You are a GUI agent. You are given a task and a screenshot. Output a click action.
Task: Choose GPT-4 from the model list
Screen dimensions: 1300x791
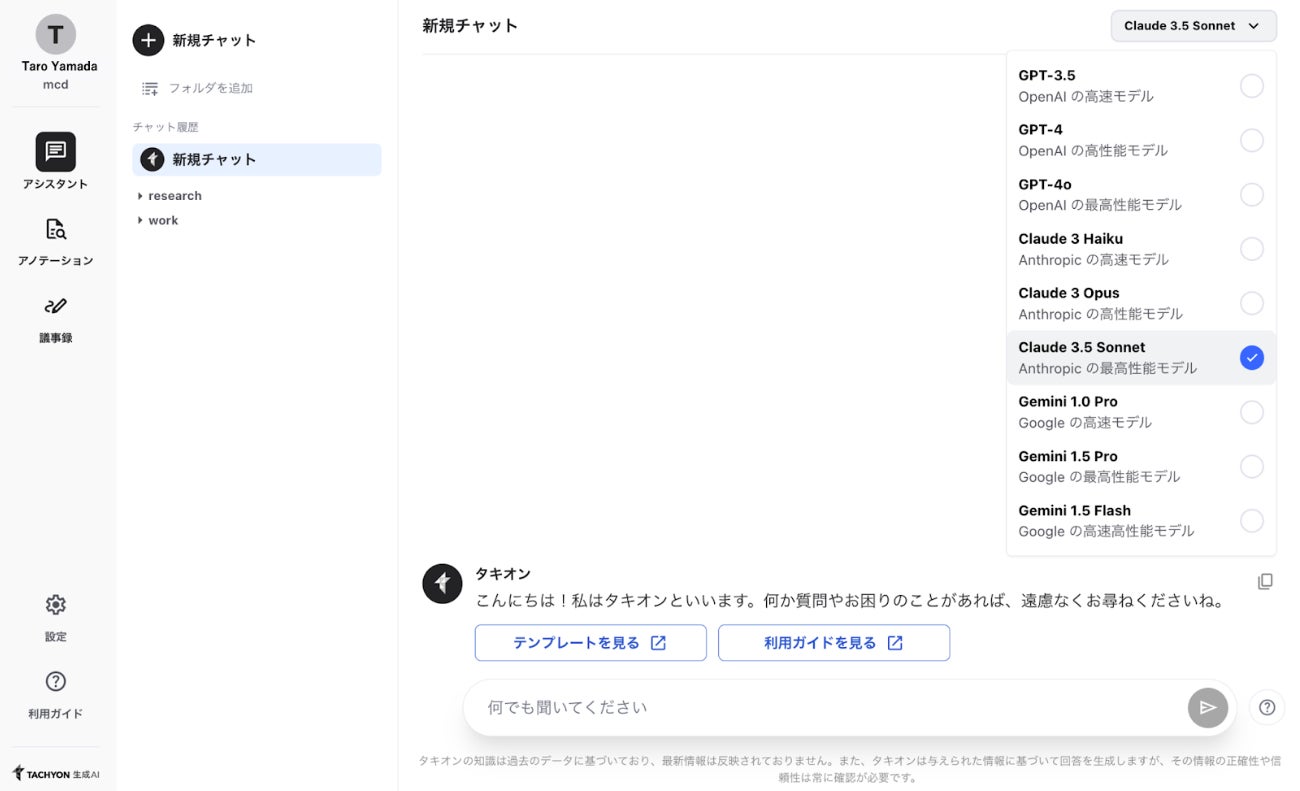click(1141, 140)
